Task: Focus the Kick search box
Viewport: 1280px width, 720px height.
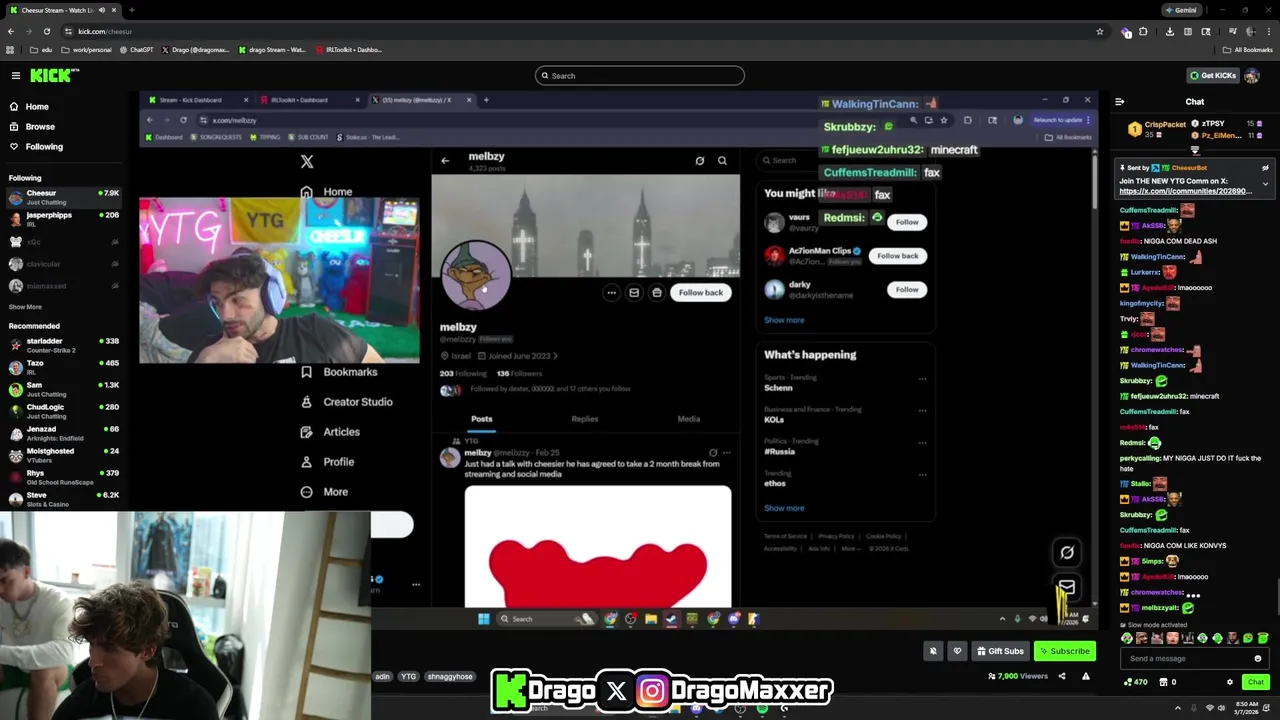Action: (x=640, y=76)
